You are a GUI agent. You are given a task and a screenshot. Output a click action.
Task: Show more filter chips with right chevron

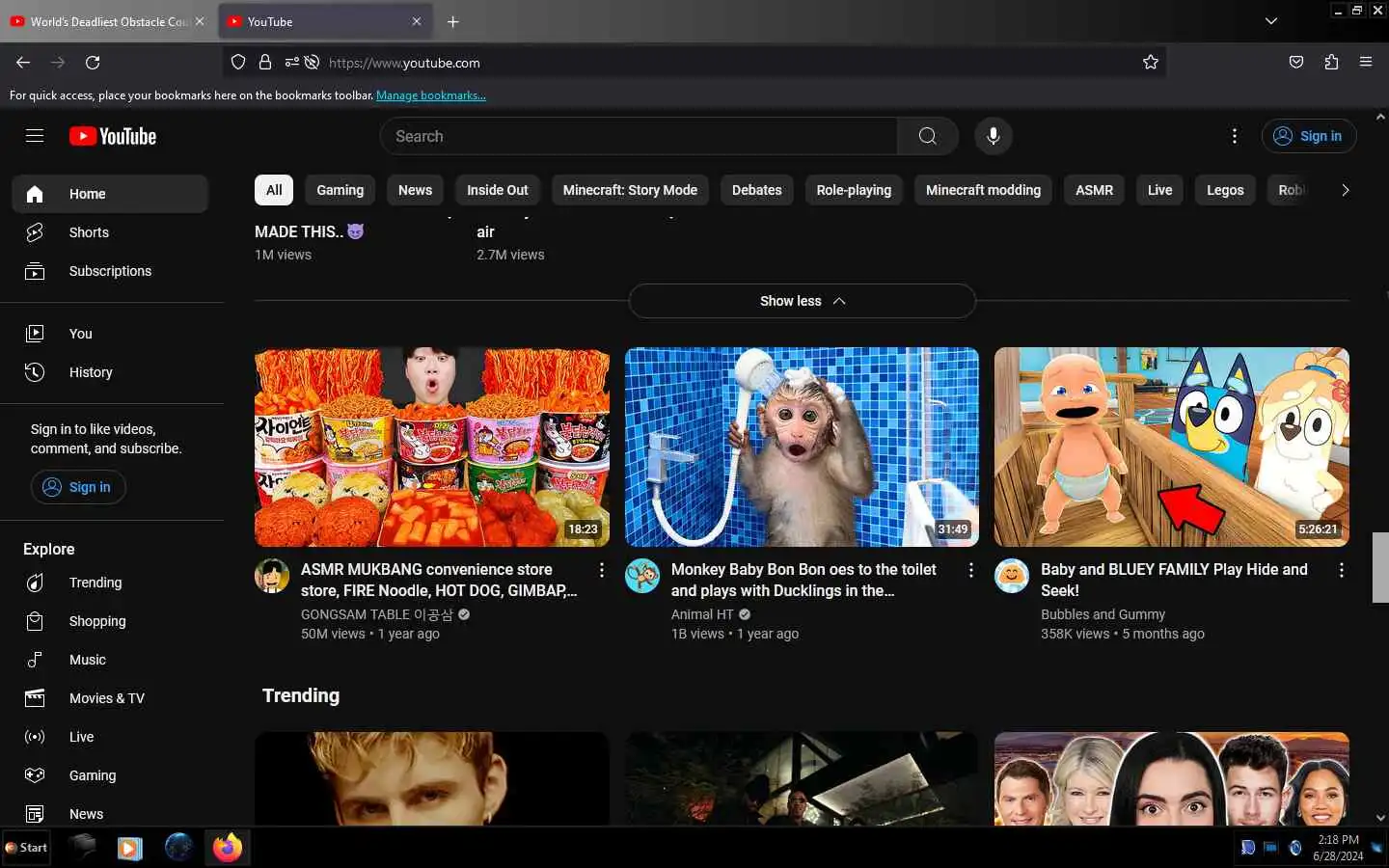1345,190
